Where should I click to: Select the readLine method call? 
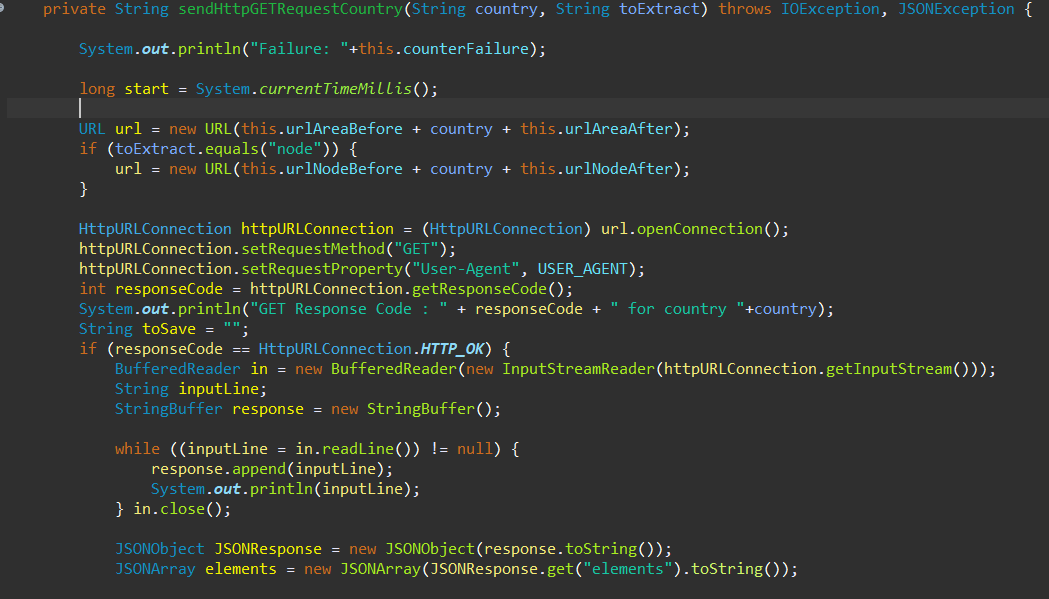[x=358, y=449]
